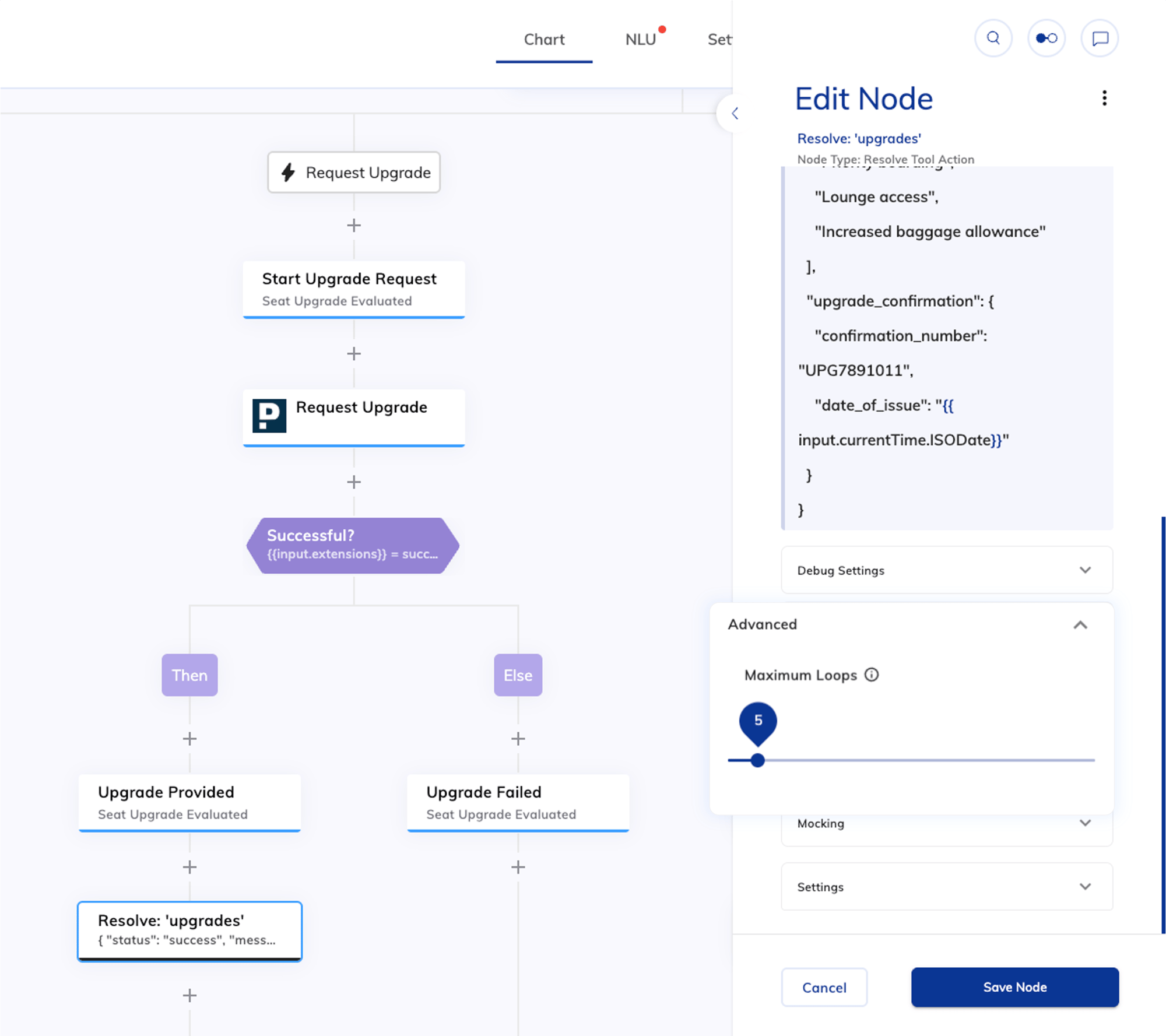Click the Maximum Loops info icon
This screenshot has width=1166, height=1036.
pyautogui.click(x=871, y=675)
